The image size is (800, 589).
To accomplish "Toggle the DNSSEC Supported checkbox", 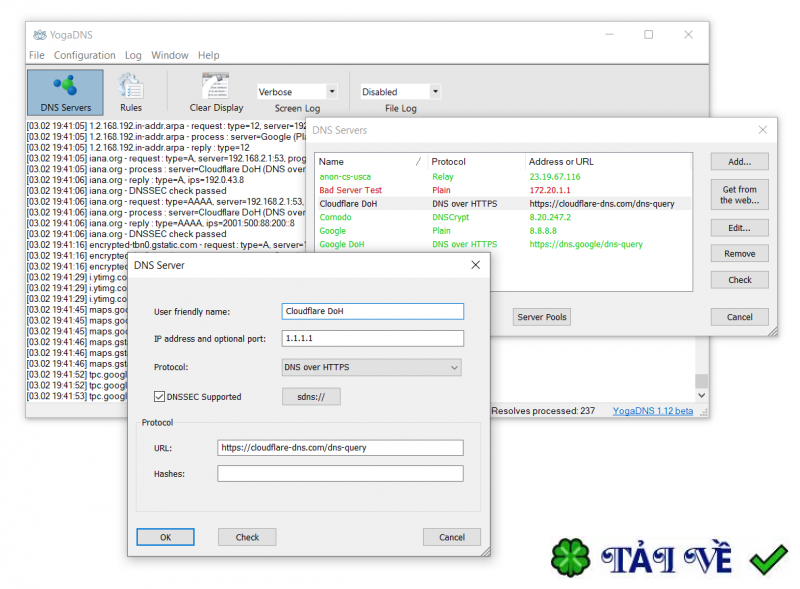I will click(x=159, y=397).
